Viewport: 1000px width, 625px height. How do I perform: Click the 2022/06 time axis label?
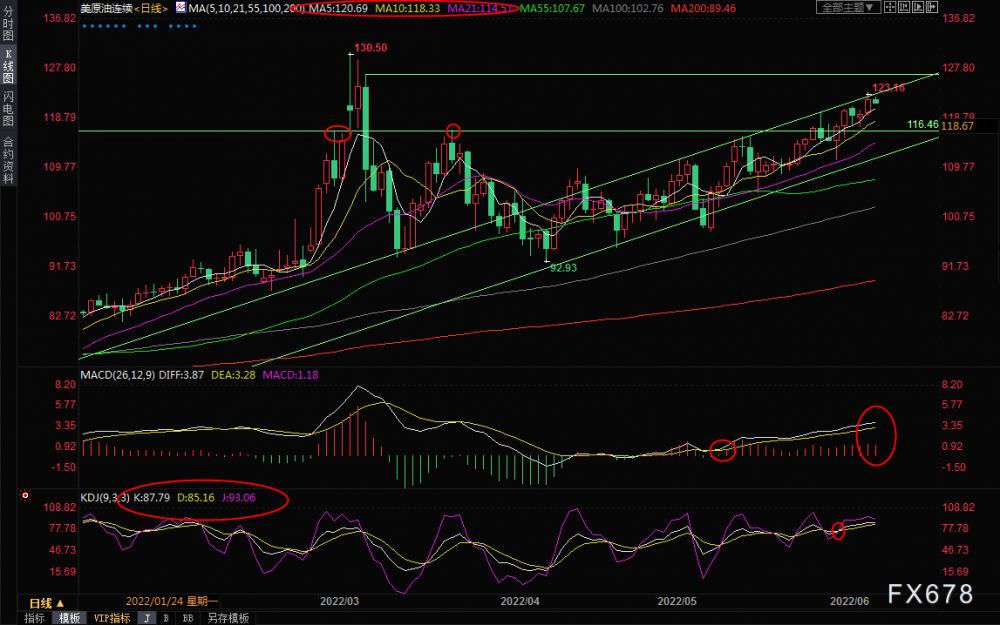(x=849, y=601)
